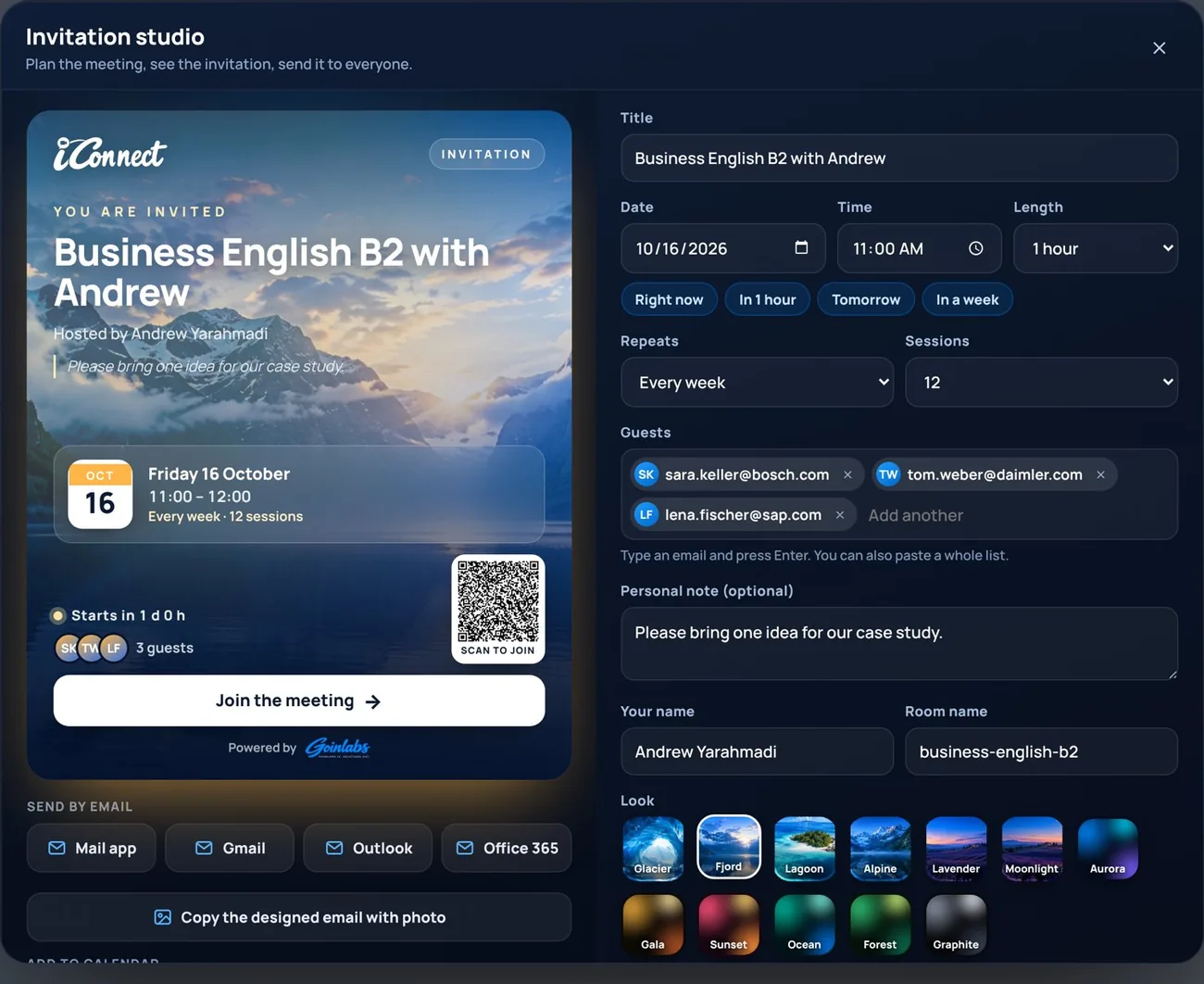Click the INVITATION badge on card
The width and height of the screenshot is (1204, 984).
point(486,154)
